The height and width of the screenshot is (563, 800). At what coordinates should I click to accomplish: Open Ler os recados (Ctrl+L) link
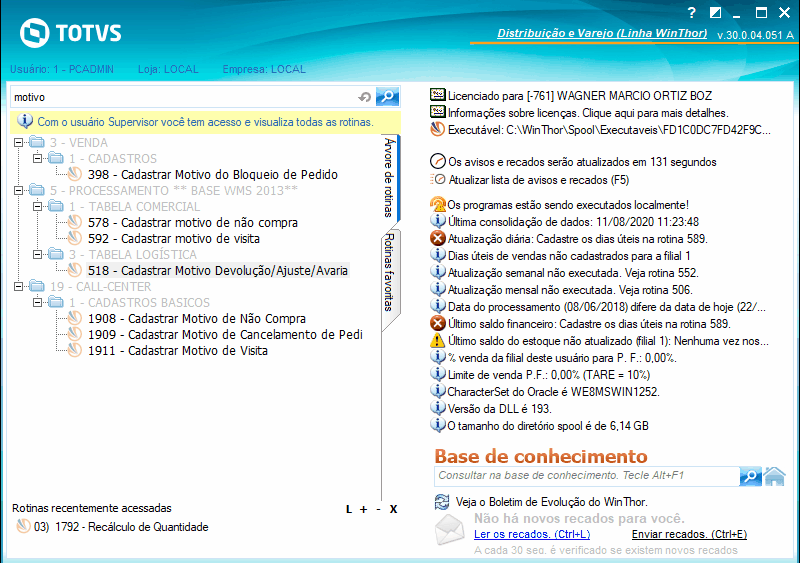coord(532,534)
